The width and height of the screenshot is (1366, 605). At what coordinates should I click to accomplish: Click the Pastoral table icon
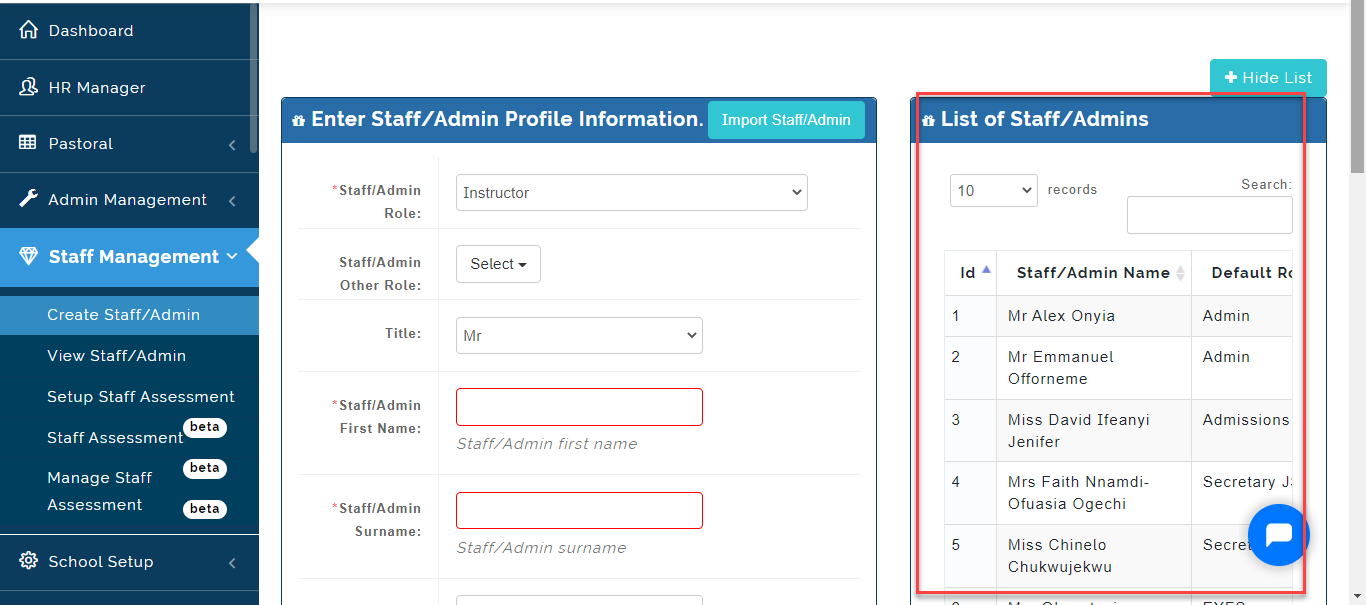[x=28, y=143]
